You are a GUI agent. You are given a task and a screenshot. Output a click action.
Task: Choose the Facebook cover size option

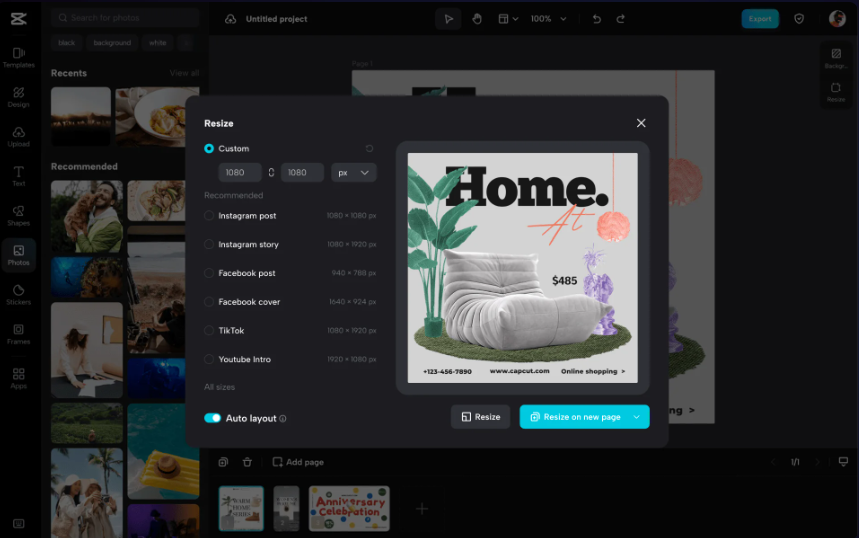click(x=209, y=302)
